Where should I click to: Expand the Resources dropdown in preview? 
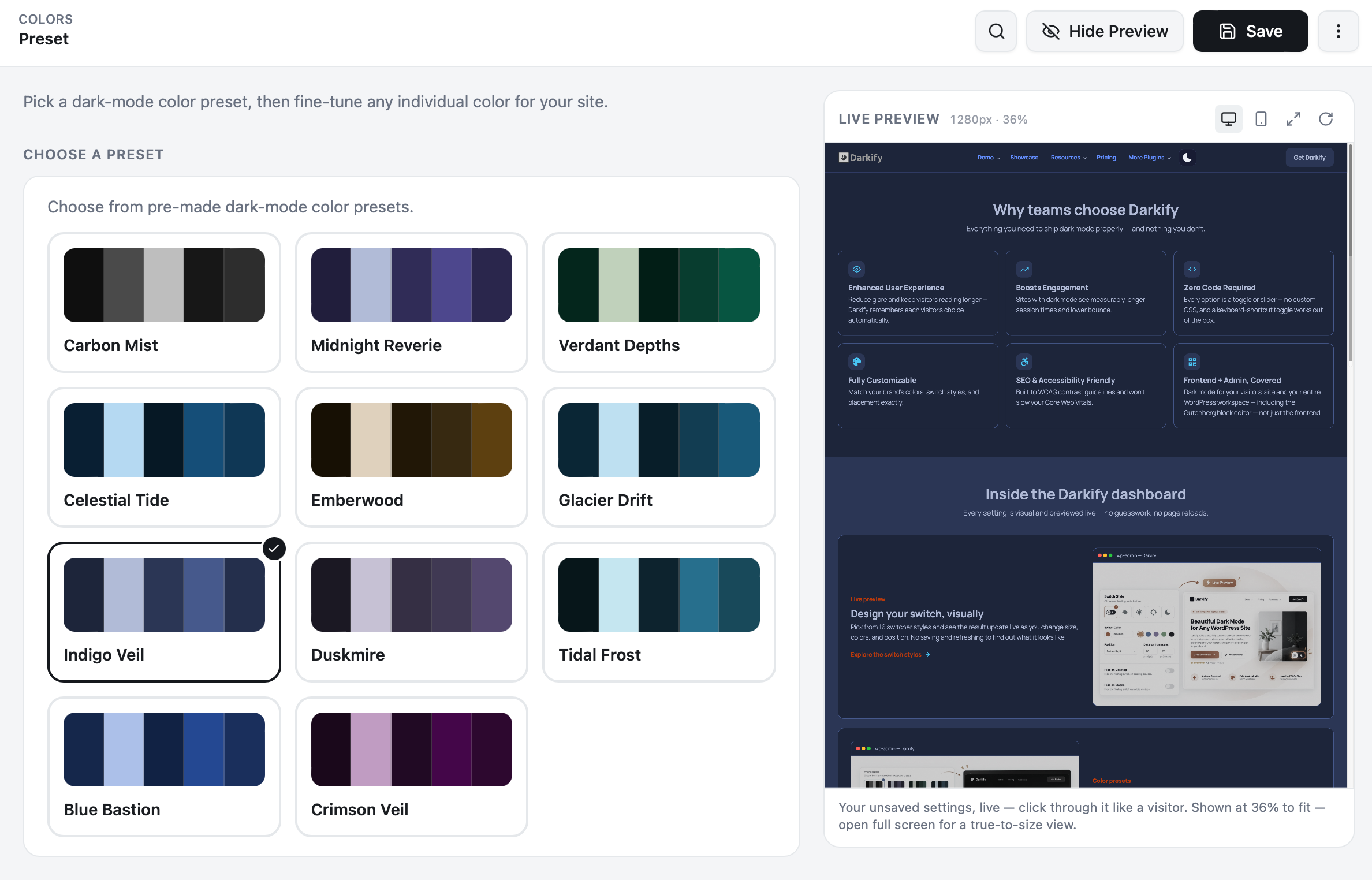1068,158
